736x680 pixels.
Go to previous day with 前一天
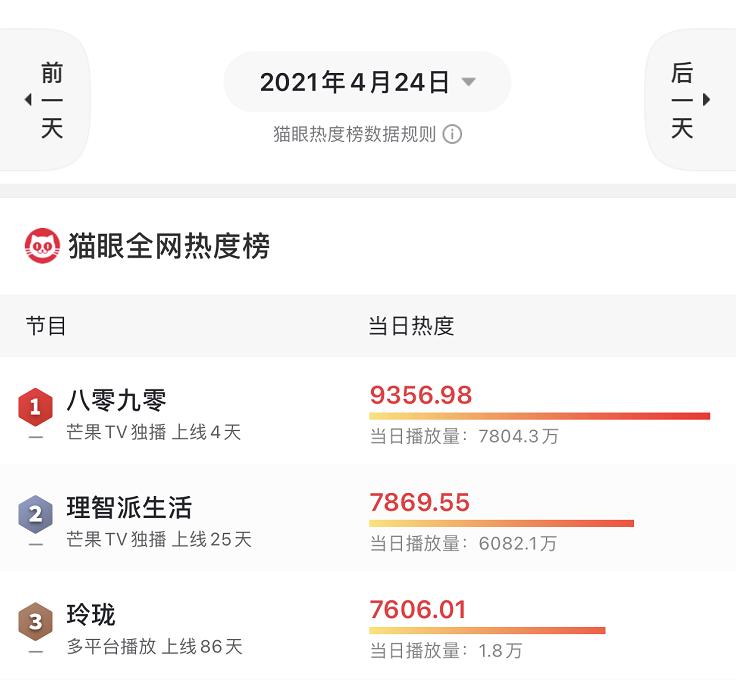coord(52,100)
